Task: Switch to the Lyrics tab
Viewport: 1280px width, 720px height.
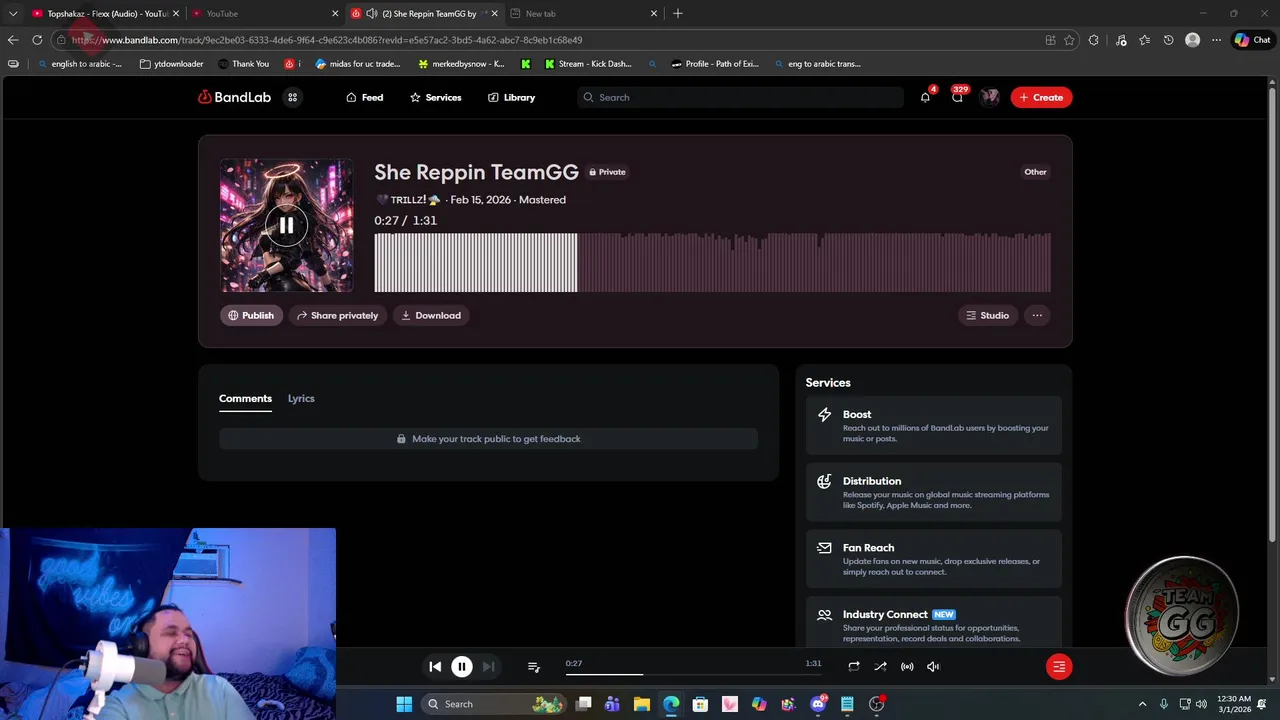Action: click(x=301, y=398)
